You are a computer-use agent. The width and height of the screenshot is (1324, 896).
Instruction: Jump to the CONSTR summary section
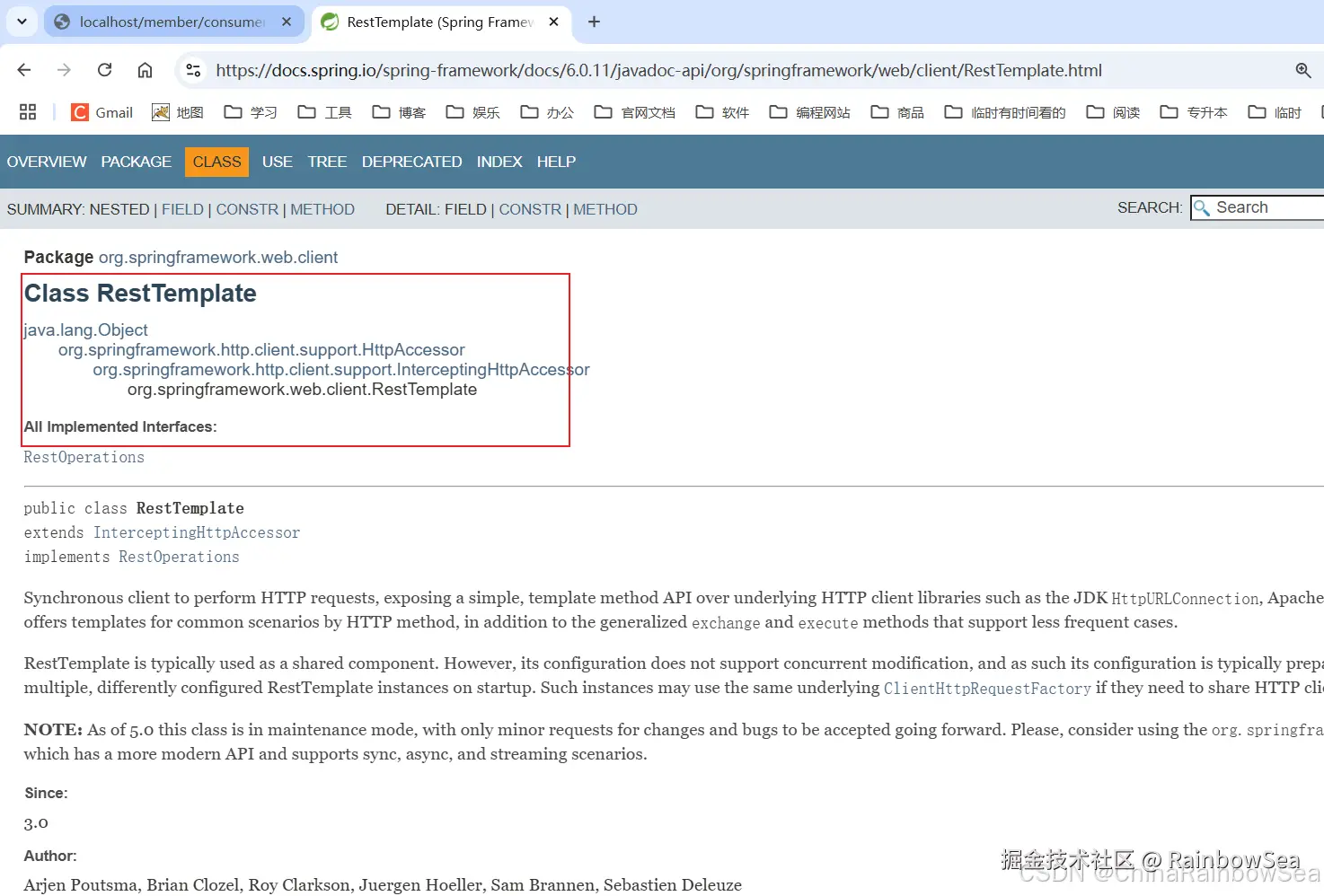tap(247, 209)
